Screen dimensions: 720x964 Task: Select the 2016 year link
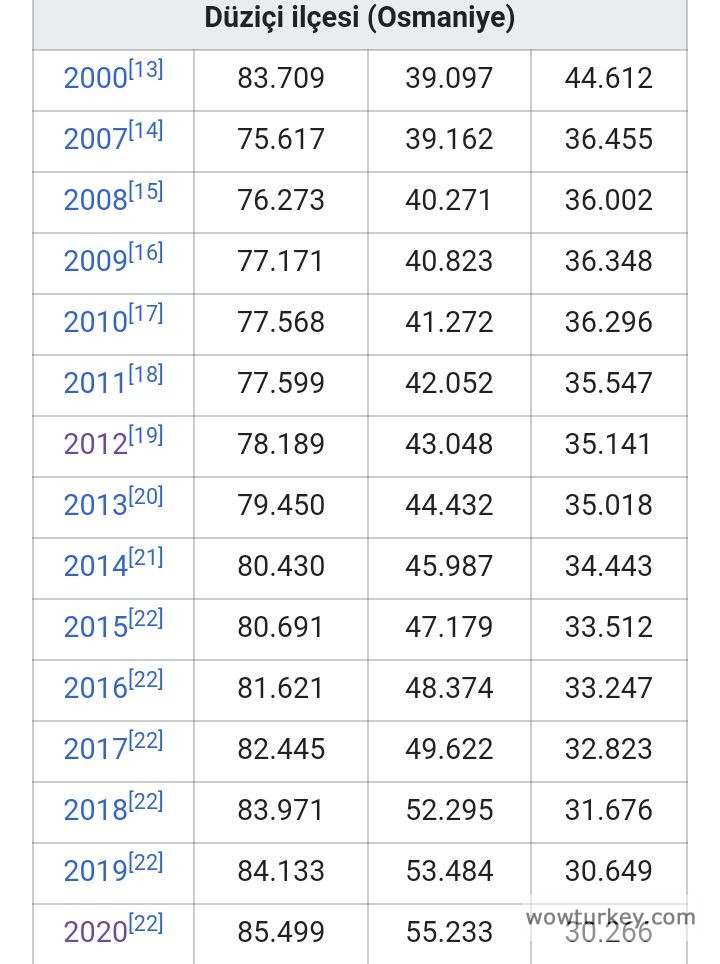pyautogui.click(x=95, y=689)
